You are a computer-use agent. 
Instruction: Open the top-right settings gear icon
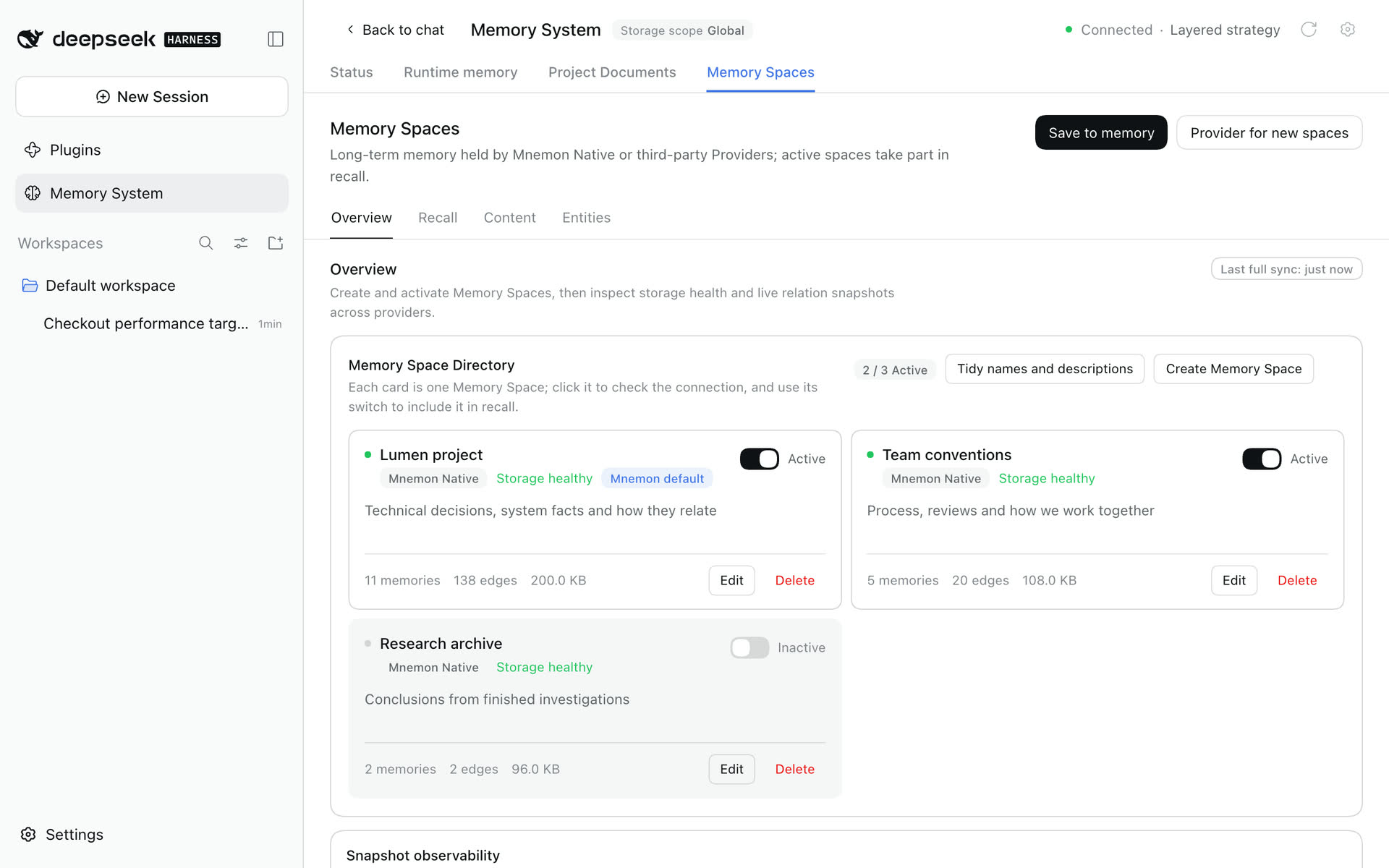[x=1347, y=30]
